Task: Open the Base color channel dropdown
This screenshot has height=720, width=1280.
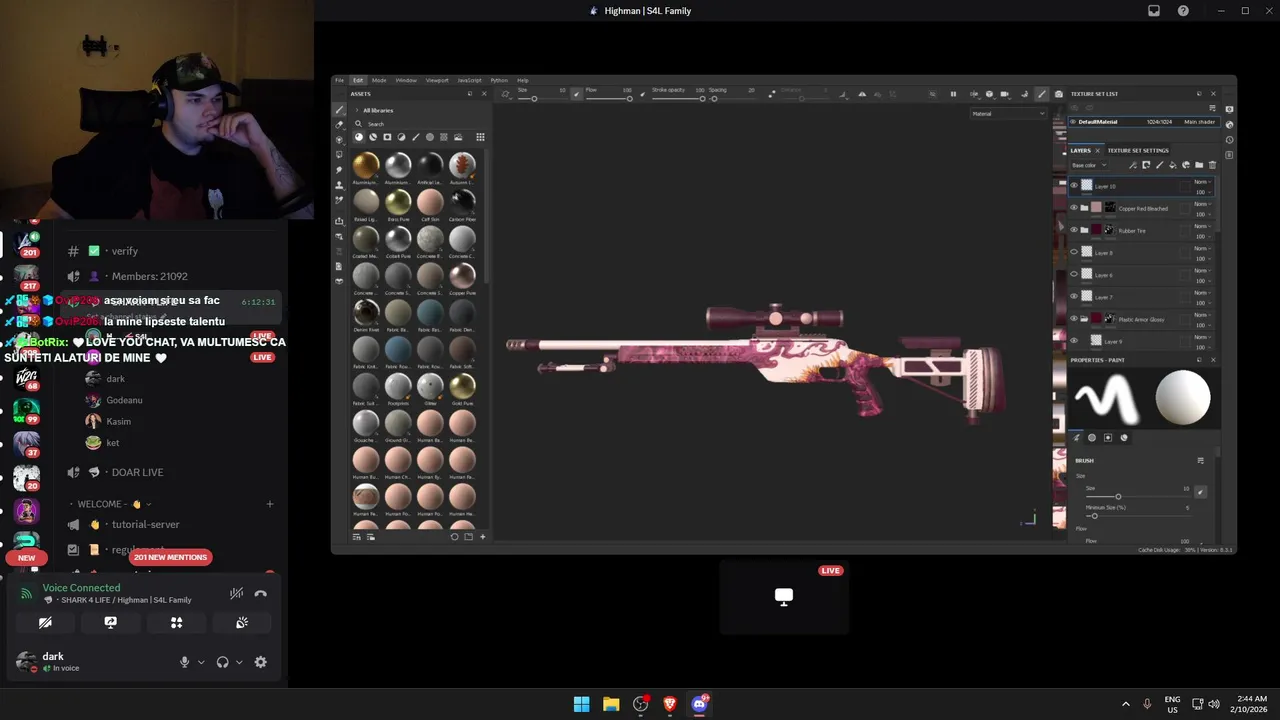Action: coord(1088,165)
